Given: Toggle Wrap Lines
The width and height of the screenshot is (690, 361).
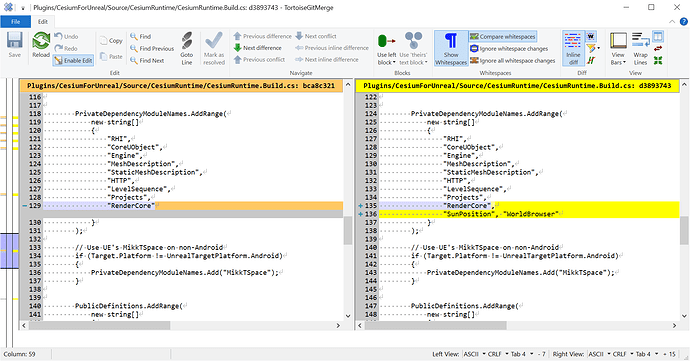Looking at the screenshot, I should point(640,48).
